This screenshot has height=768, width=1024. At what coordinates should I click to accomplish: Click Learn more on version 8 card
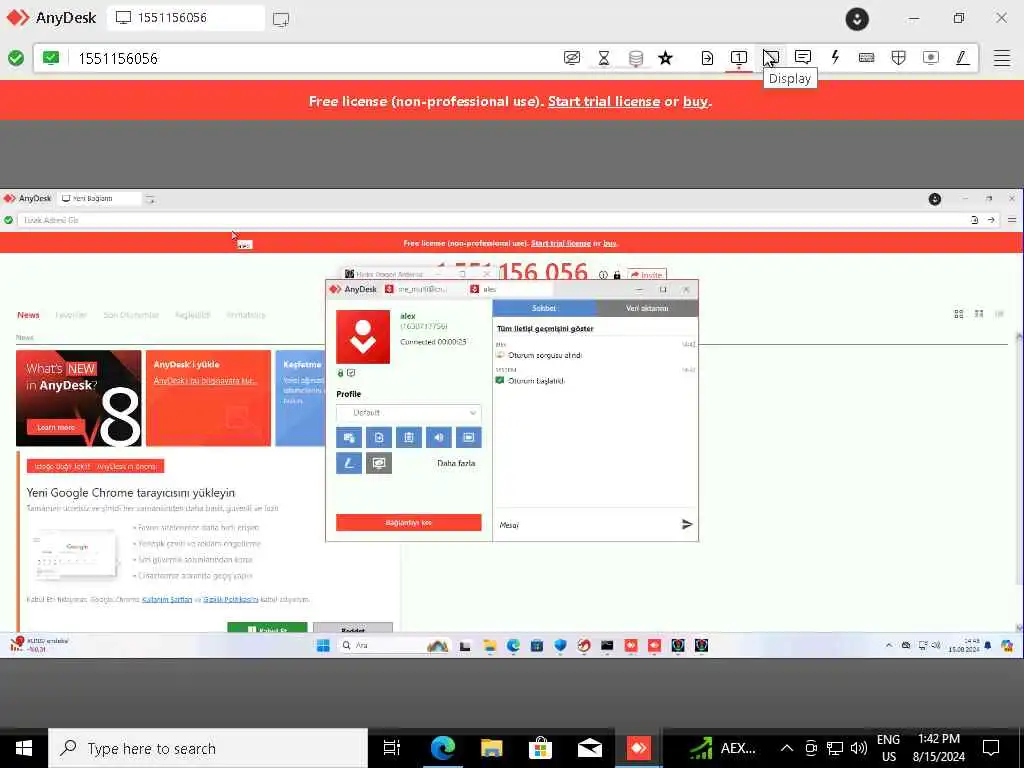click(x=56, y=427)
